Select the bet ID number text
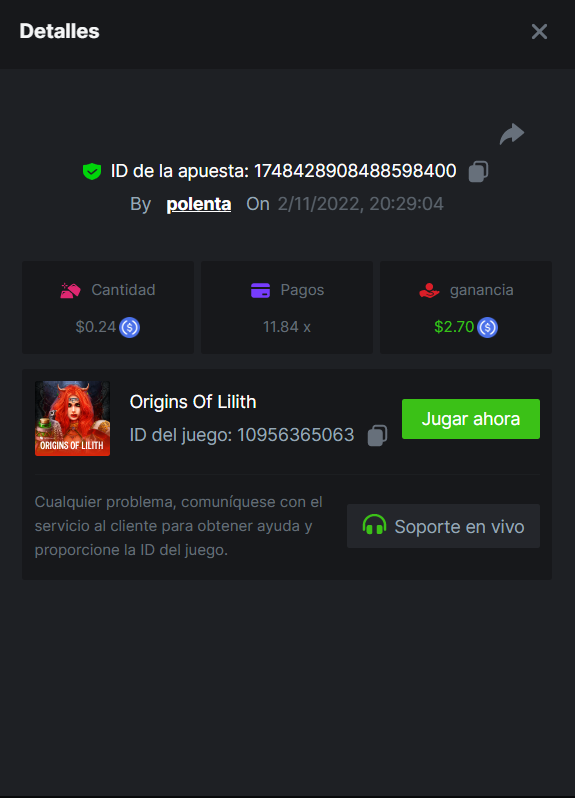The height and width of the screenshot is (798, 575). (355, 171)
